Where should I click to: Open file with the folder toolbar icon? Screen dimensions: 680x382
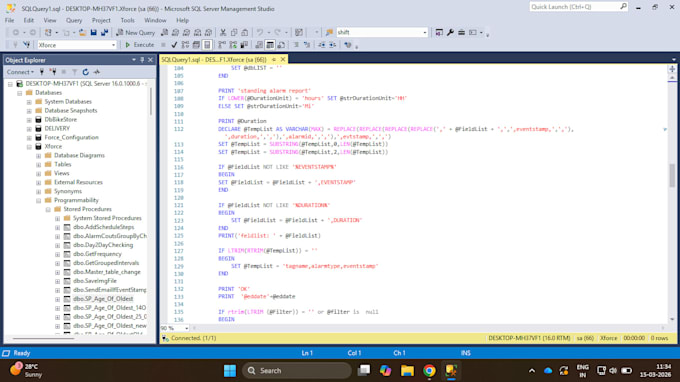[x=82, y=33]
